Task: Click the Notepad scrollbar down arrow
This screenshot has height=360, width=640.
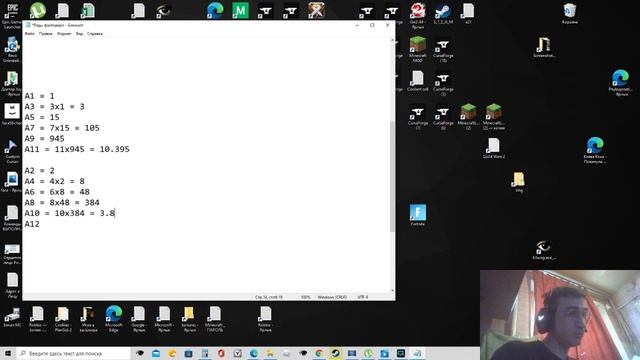Action: 392,291
